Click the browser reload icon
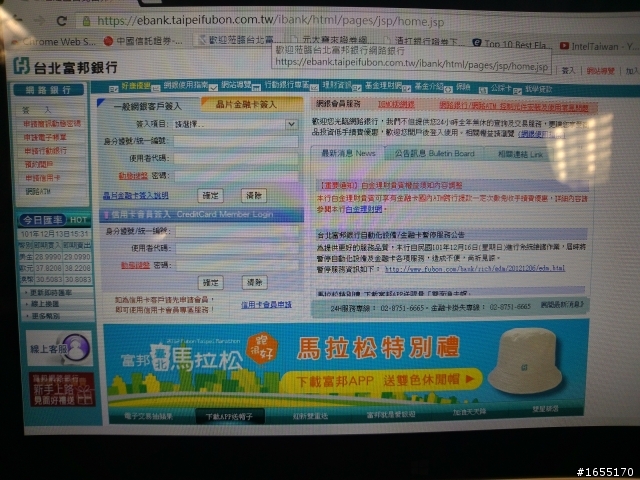The height and width of the screenshot is (480, 640). pos(62,20)
